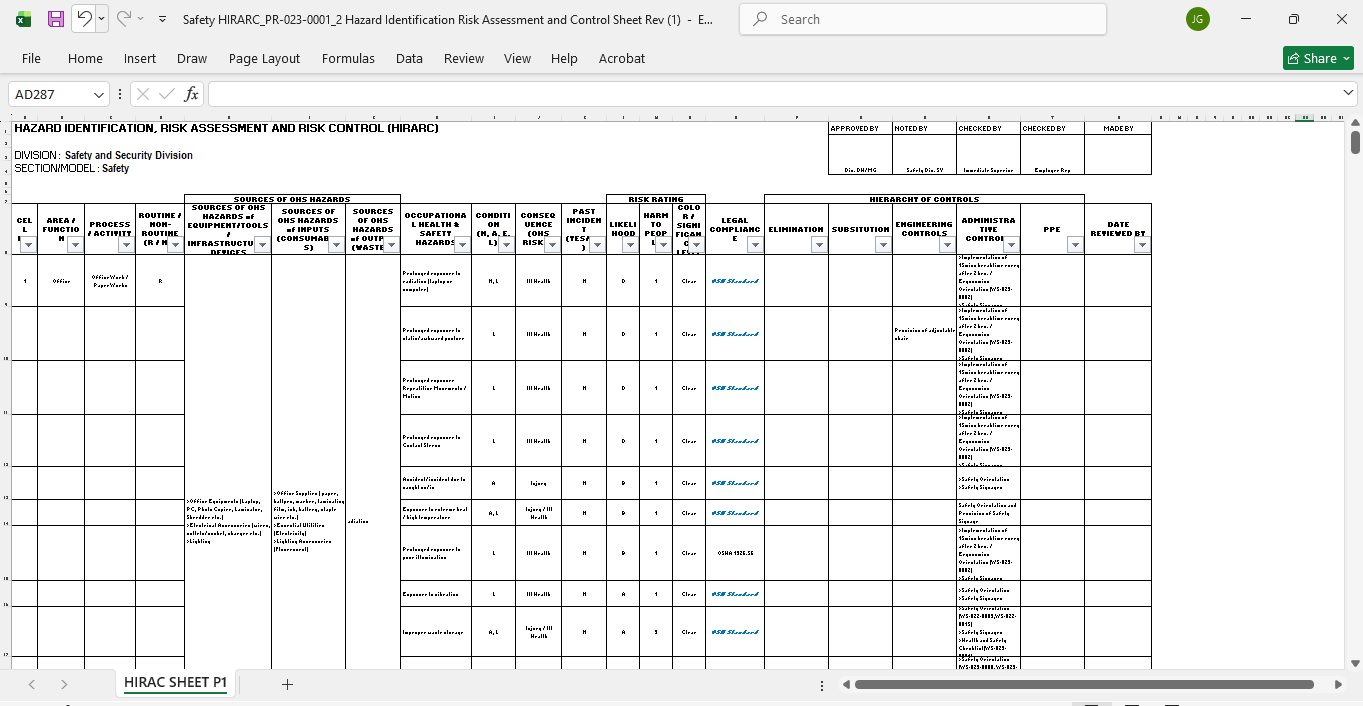Switch to the Insert tab
Image resolution: width=1363 pixels, height=706 pixels.
(x=140, y=58)
